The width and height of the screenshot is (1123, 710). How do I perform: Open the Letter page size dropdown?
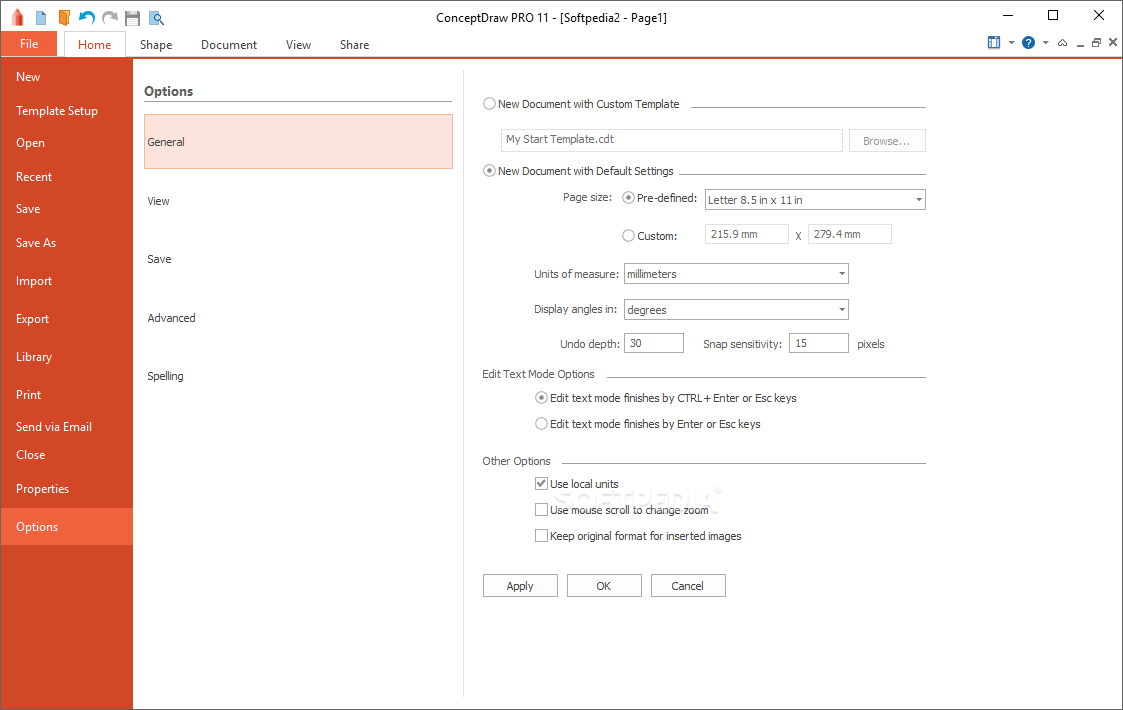pos(815,199)
